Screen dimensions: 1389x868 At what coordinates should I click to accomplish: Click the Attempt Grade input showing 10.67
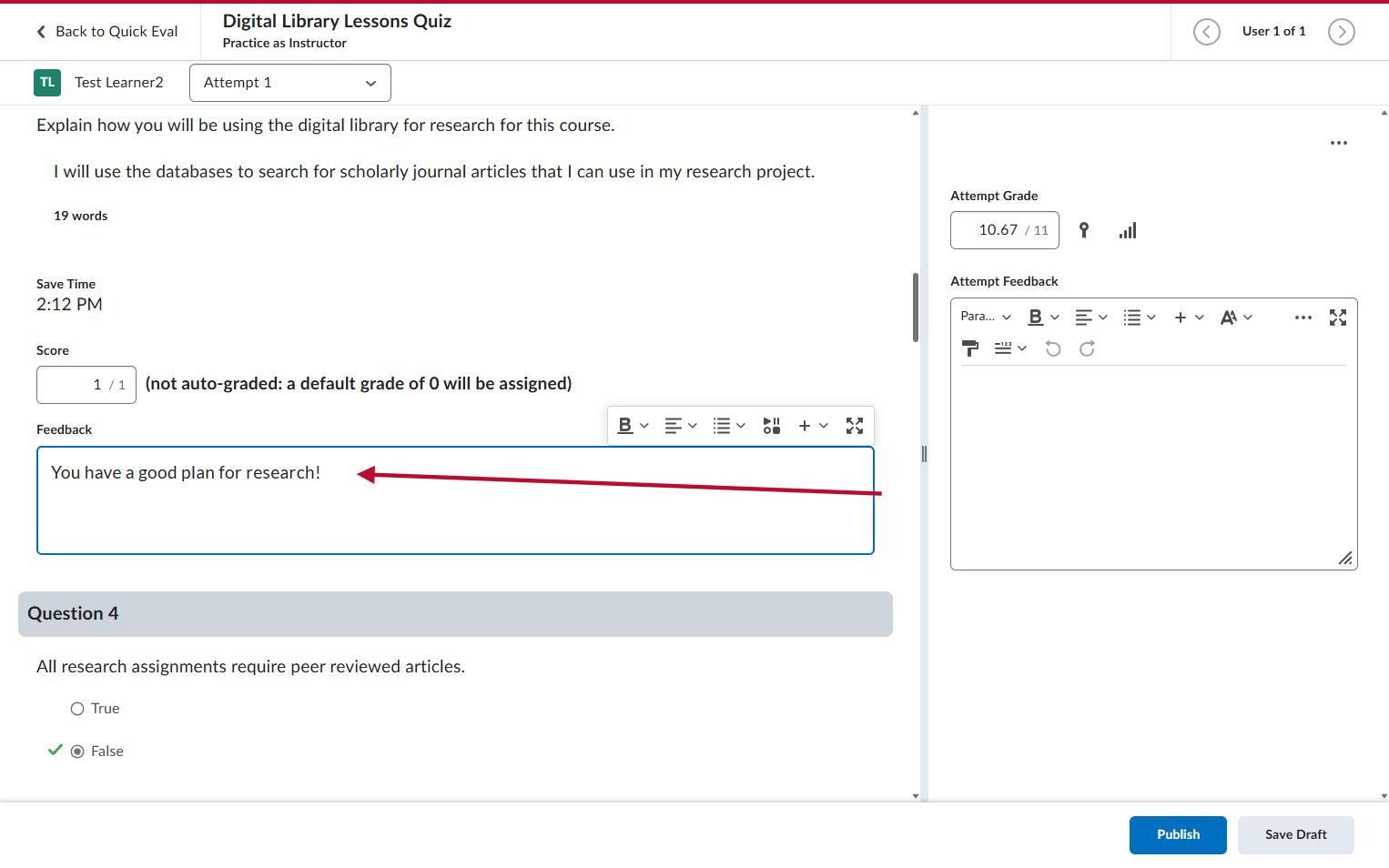click(x=1005, y=230)
